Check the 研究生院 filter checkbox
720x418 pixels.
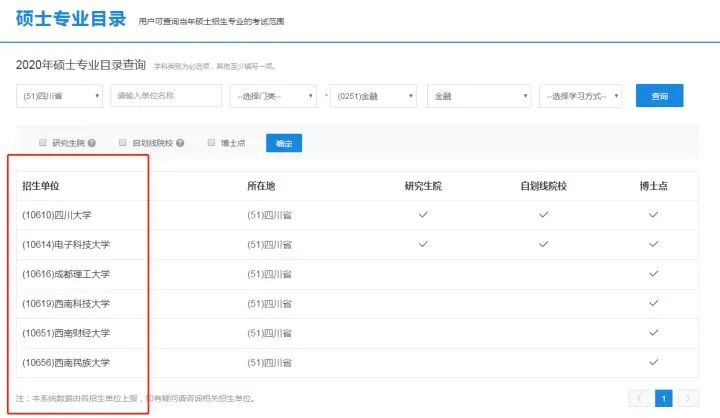(43, 142)
